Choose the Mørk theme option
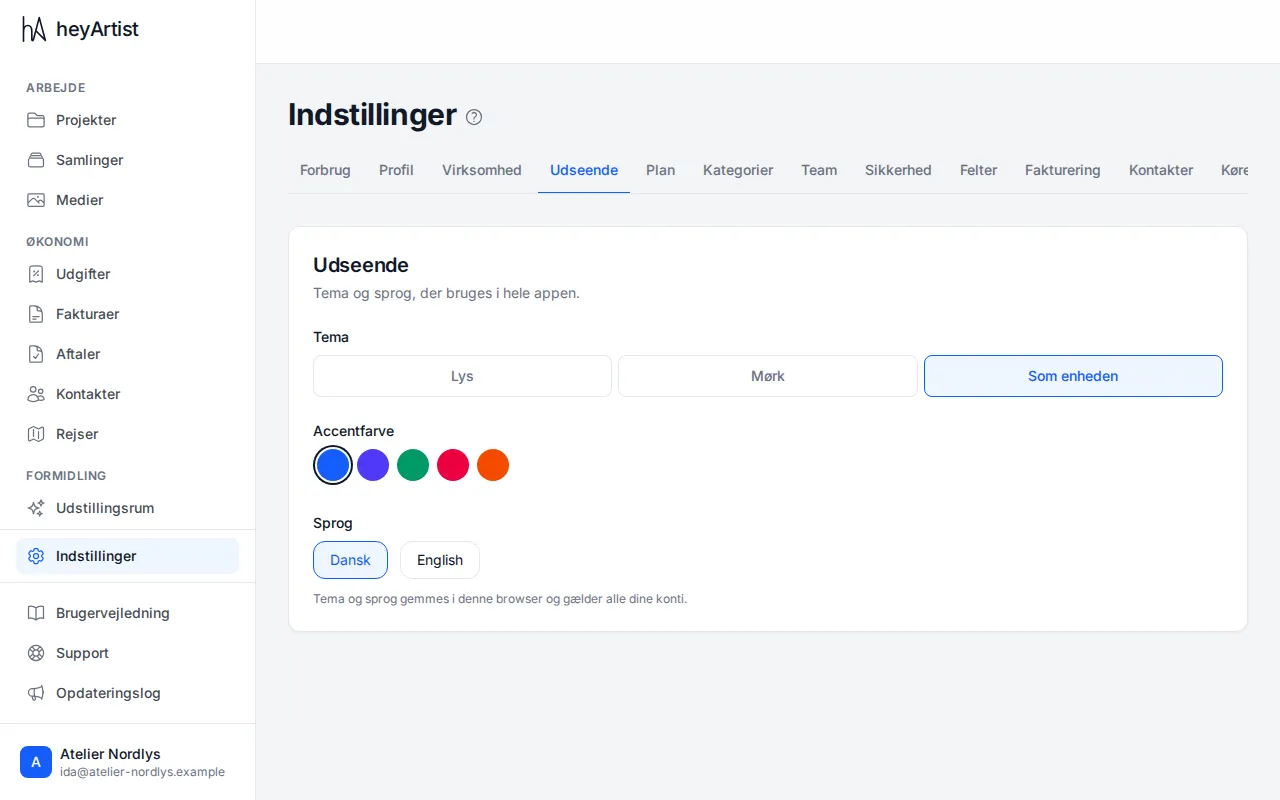The image size is (1280, 800). (768, 376)
